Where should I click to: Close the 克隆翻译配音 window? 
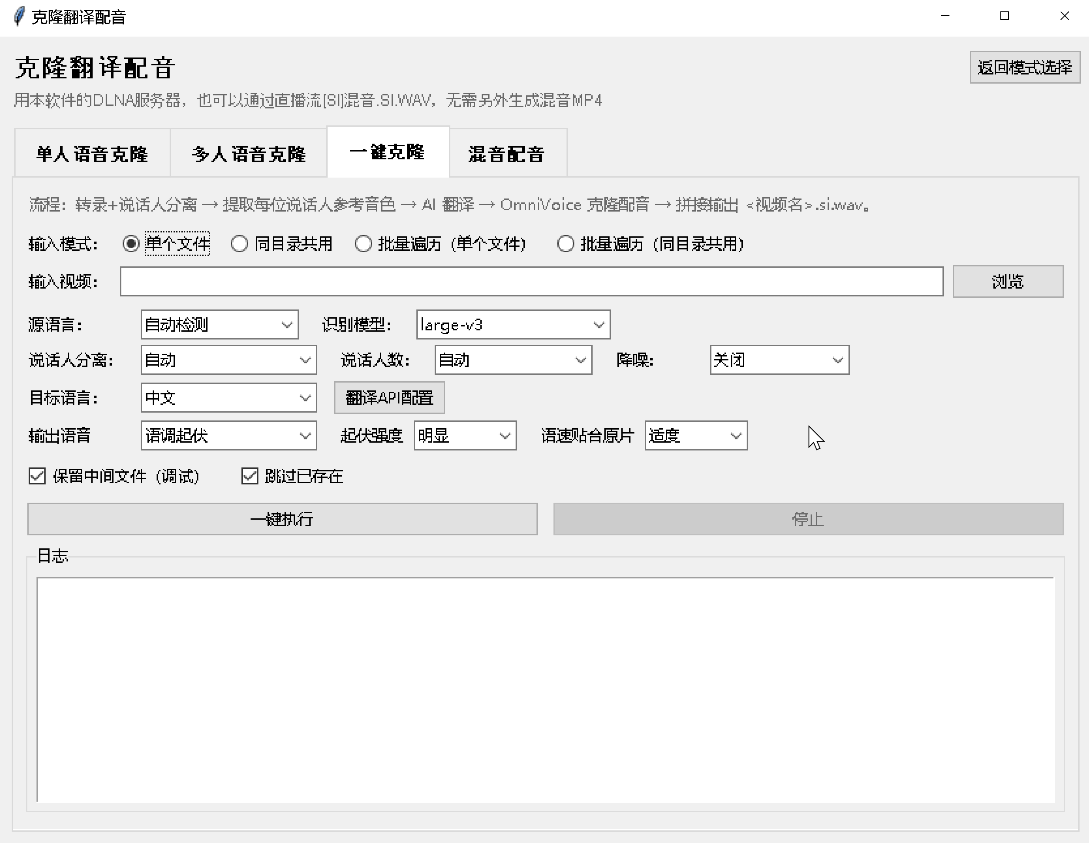click(1064, 16)
